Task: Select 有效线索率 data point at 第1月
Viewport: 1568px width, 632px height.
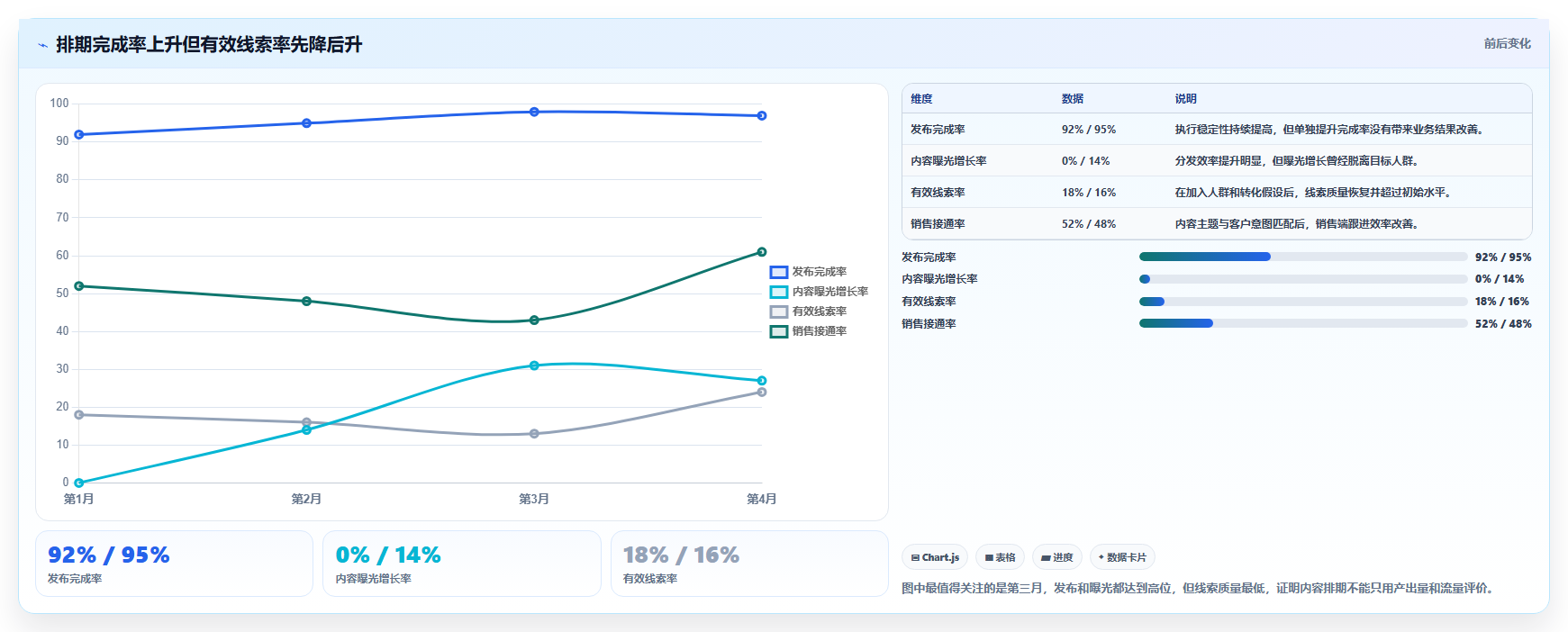Action: pyautogui.click(x=79, y=415)
